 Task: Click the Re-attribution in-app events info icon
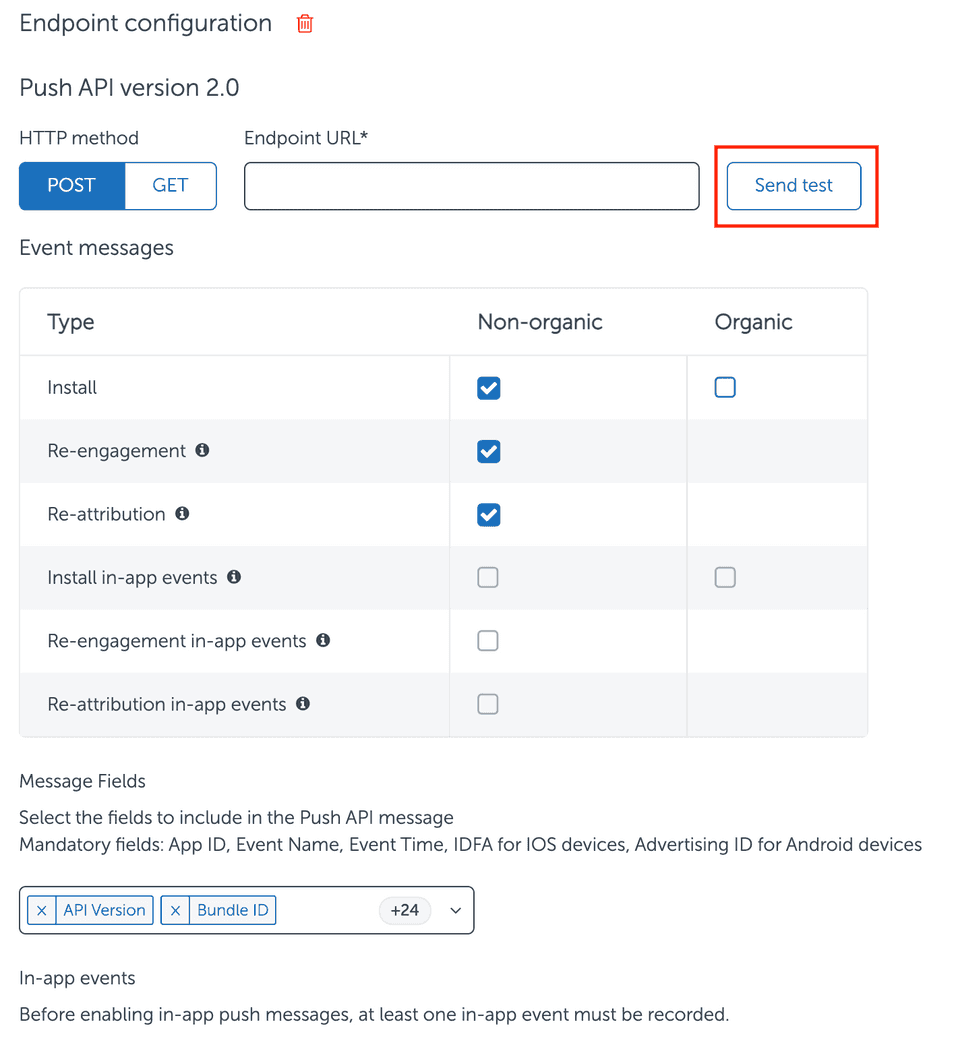click(x=303, y=703)
